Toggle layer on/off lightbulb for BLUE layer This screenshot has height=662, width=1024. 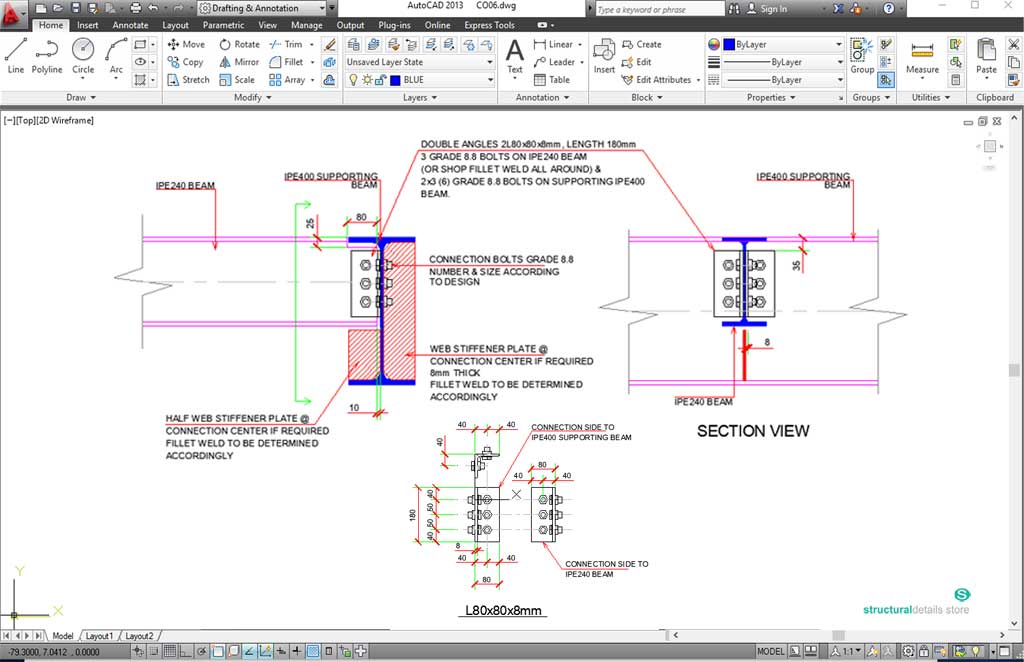(353, 80)
